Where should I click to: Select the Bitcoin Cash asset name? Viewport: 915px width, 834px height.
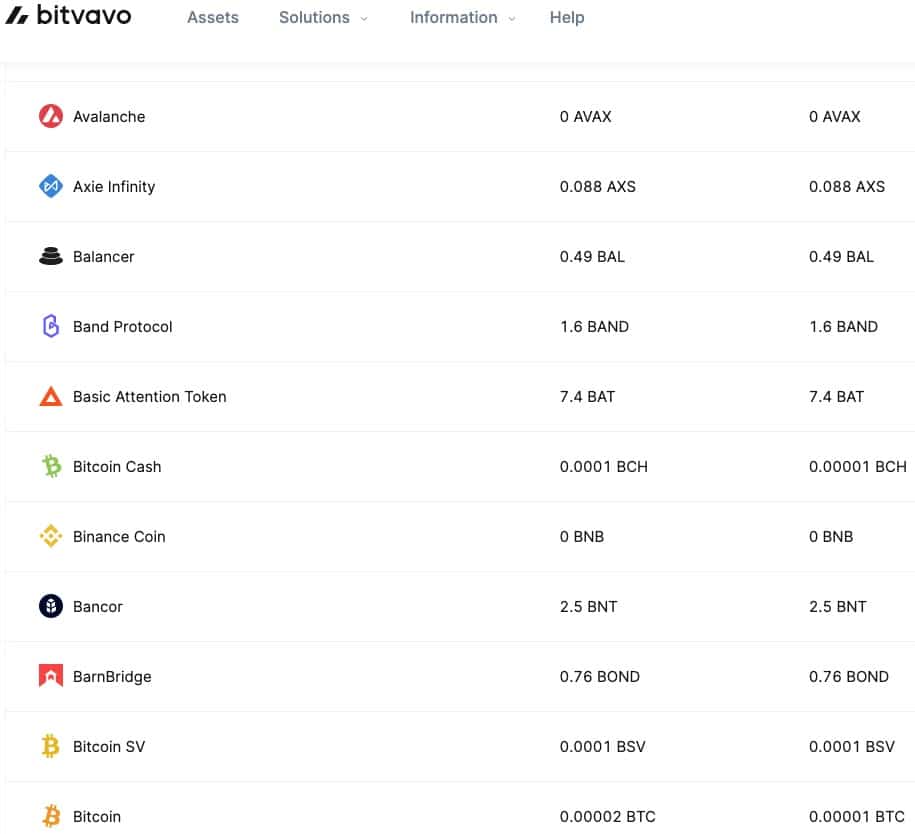click(x=117, y=467)
